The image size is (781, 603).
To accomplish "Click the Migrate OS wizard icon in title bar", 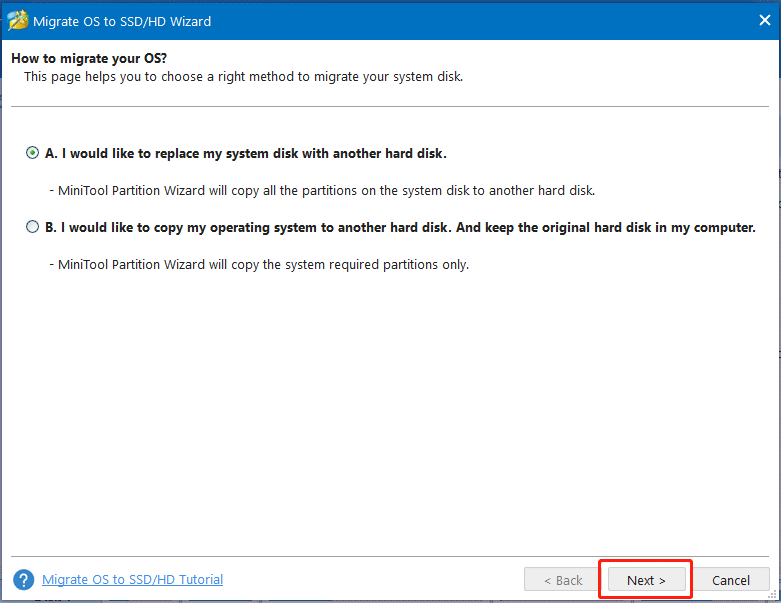I will point(18,21).
